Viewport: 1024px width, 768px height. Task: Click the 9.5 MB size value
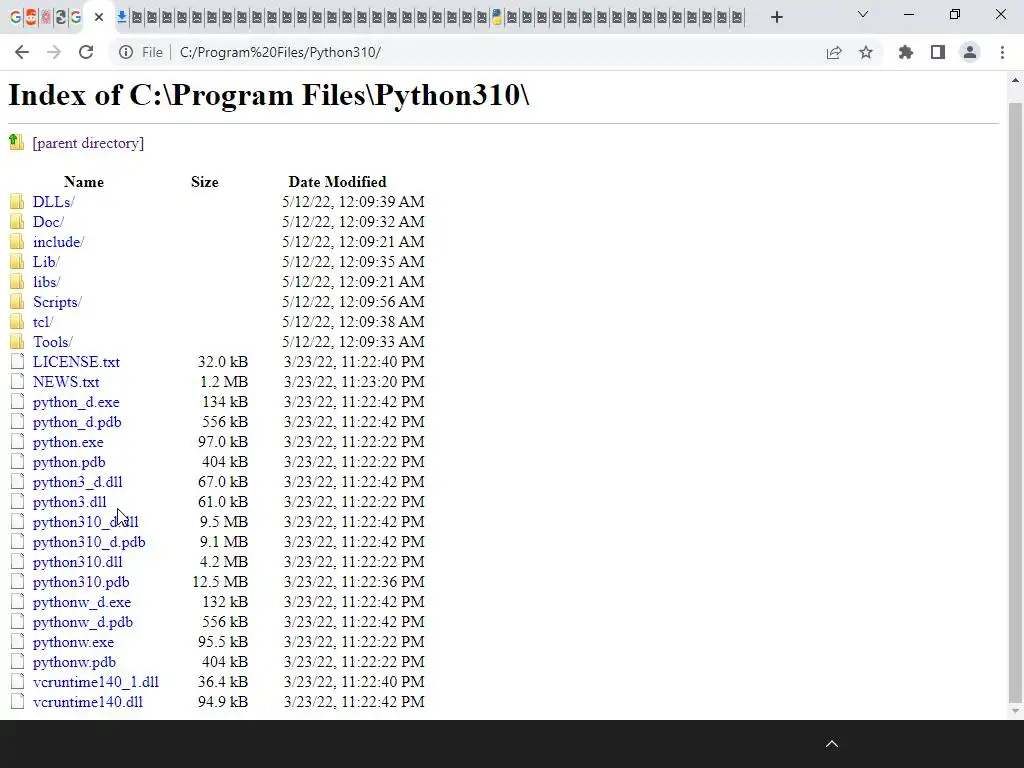224,522
